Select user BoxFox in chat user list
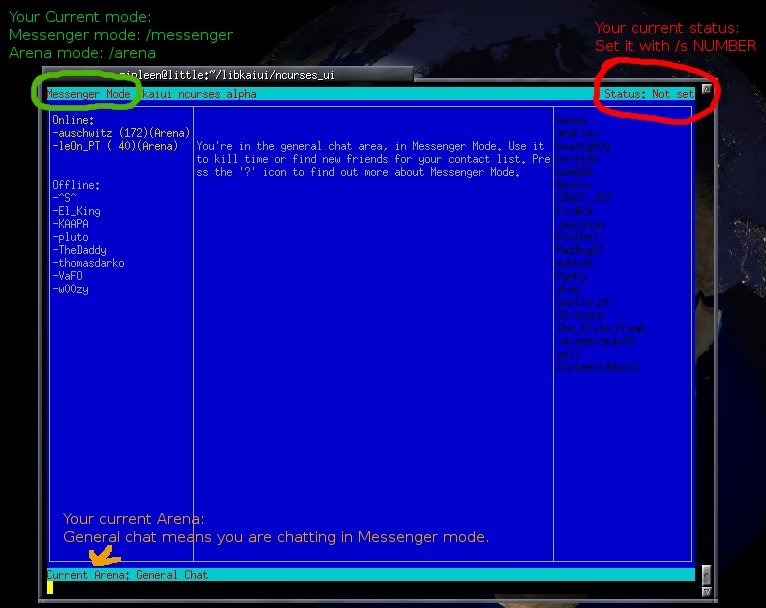 pyautogui.click(x=574, y=185)
